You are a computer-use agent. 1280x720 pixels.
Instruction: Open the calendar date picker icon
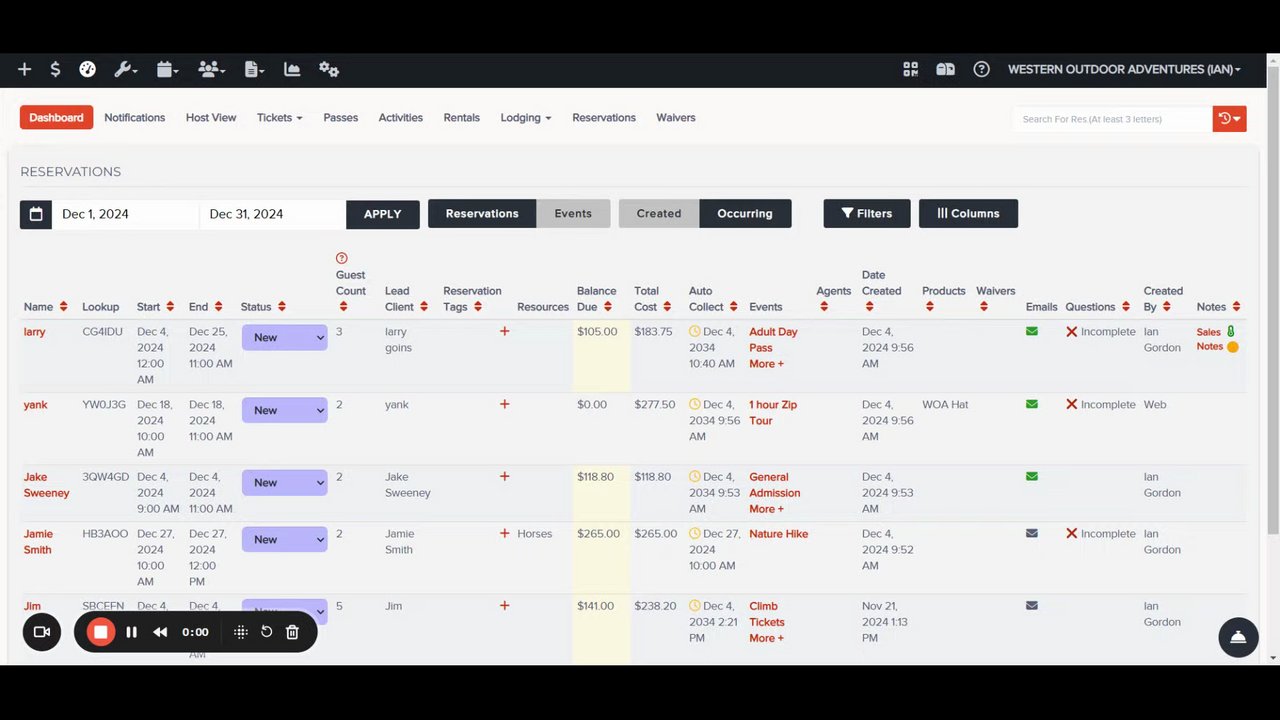tap(36, 214)
